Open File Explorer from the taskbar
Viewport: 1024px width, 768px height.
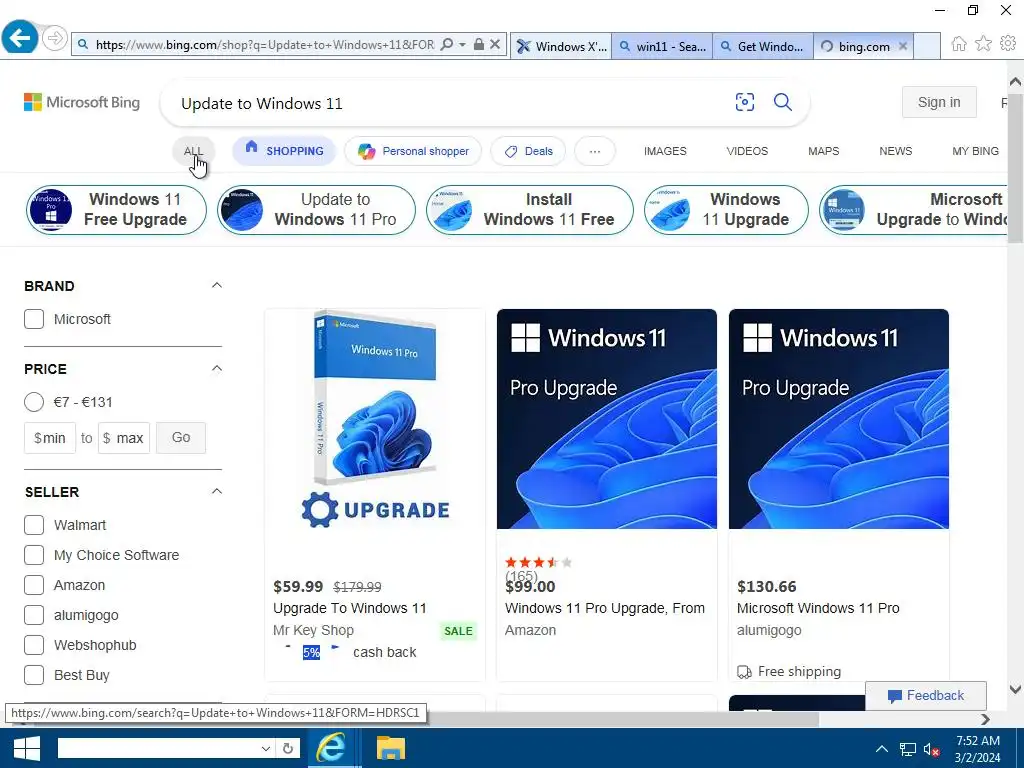(x=391, y=748)
